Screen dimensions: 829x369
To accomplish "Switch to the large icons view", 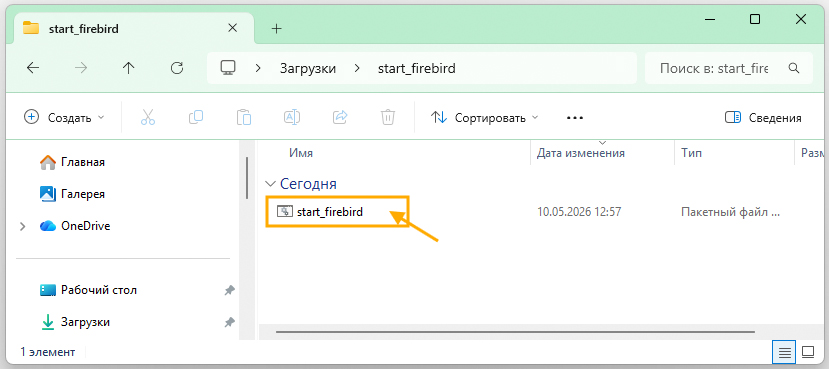I will coord(807,352).
